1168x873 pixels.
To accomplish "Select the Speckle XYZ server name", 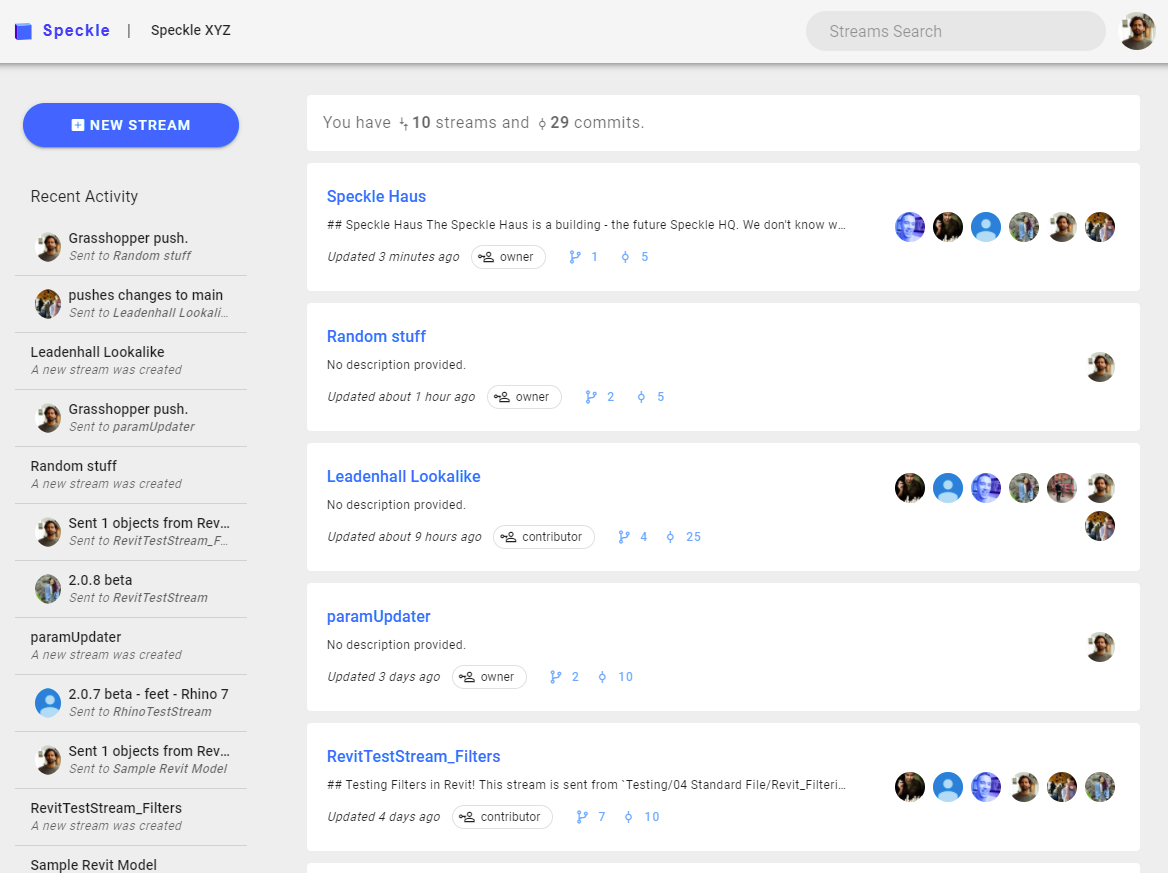I will click(x=191, y=30).
